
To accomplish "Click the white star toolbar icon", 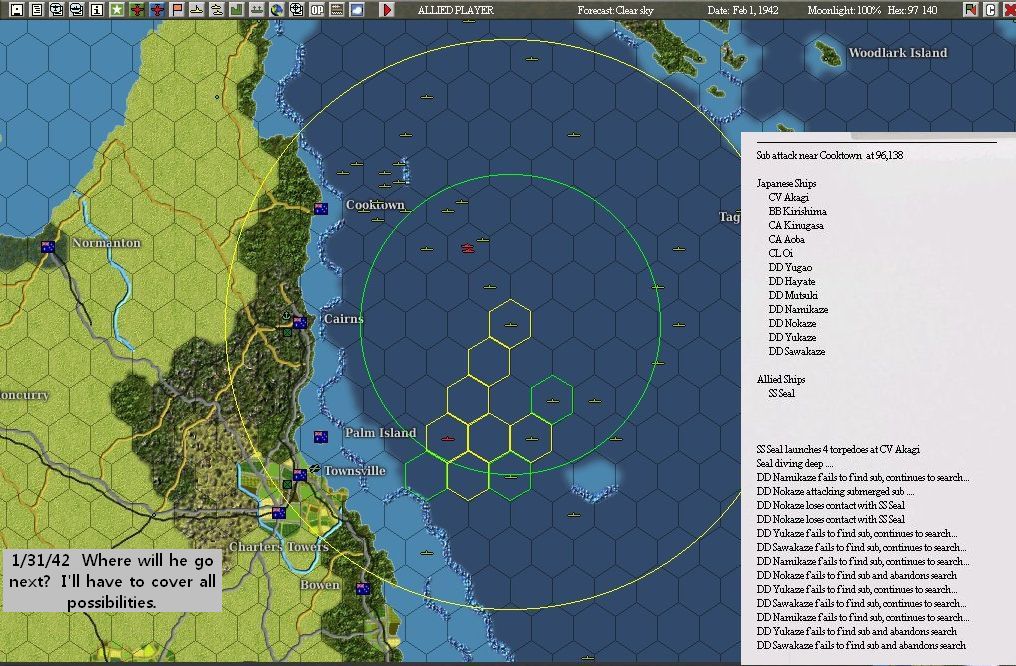I will 117,10.
